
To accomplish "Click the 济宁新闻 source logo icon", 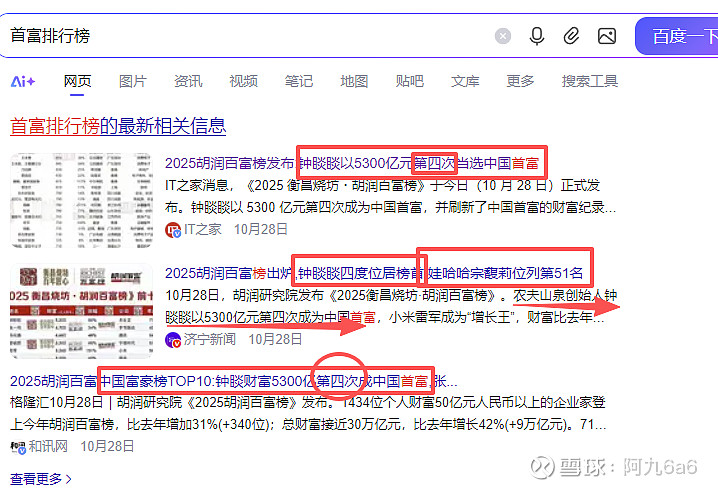I will pyautogui.click(x=173, y=340).
